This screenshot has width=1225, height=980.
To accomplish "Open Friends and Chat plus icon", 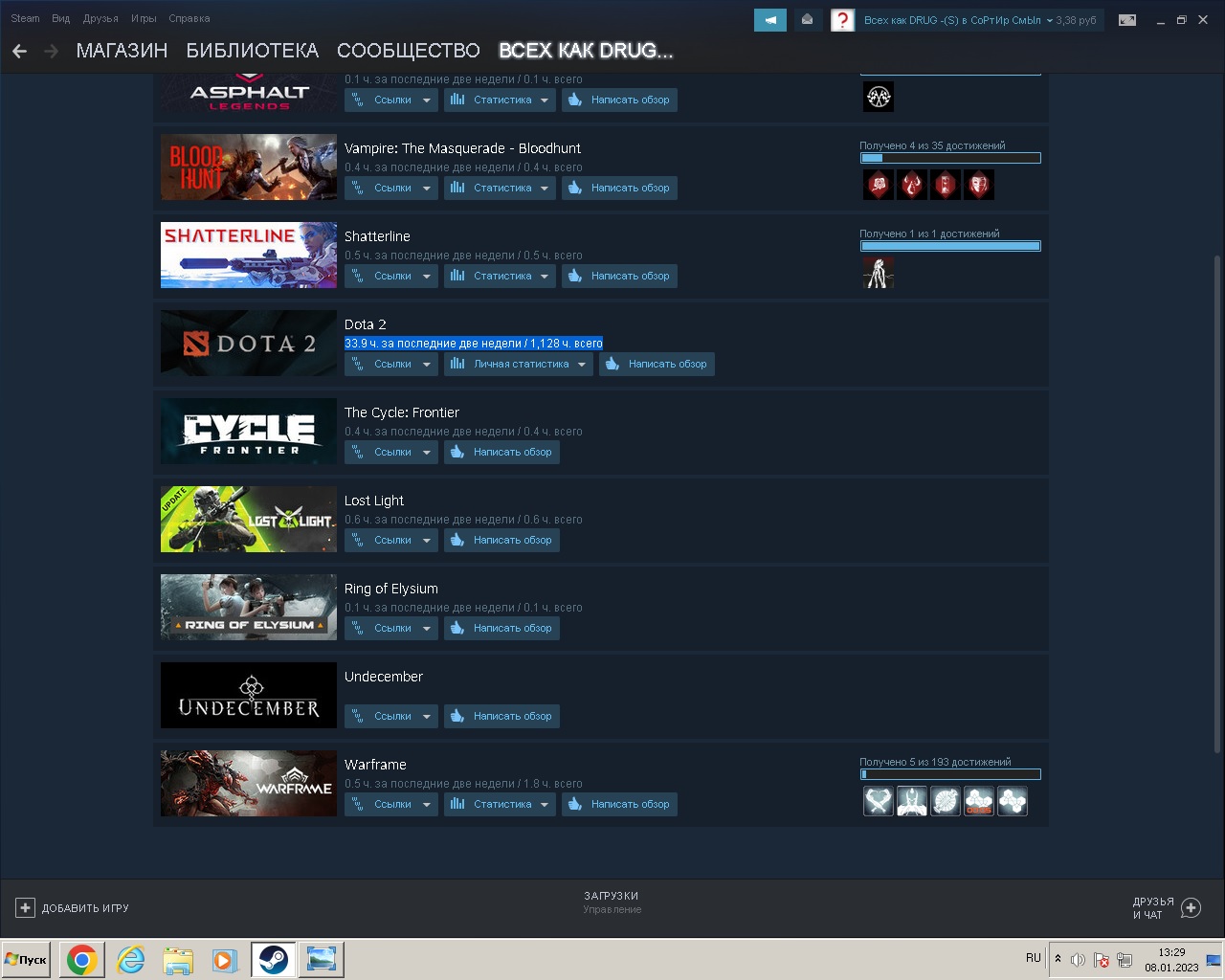I will coord(1191,908).
